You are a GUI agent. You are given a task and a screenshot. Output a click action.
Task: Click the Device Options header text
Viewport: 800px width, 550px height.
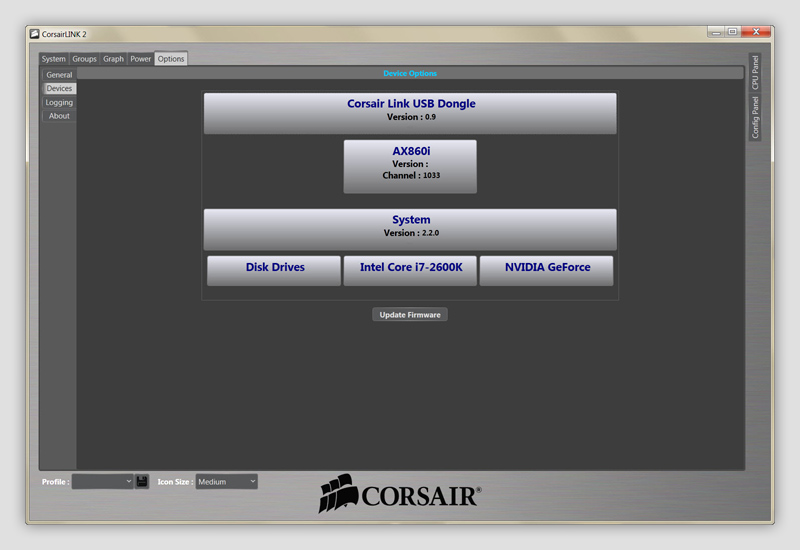410,73
